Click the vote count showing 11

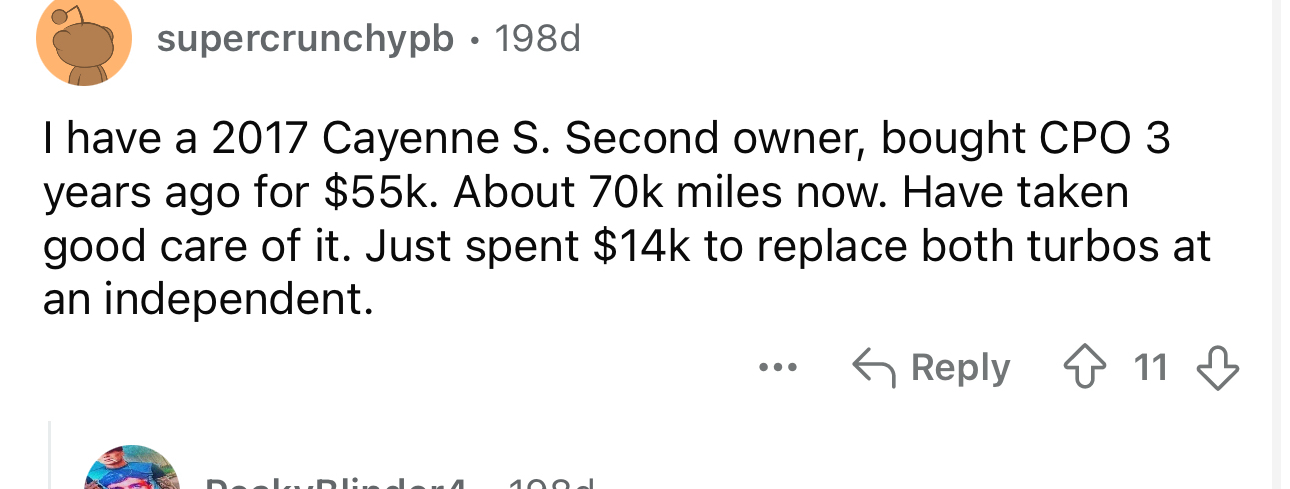click(1151, 368)
